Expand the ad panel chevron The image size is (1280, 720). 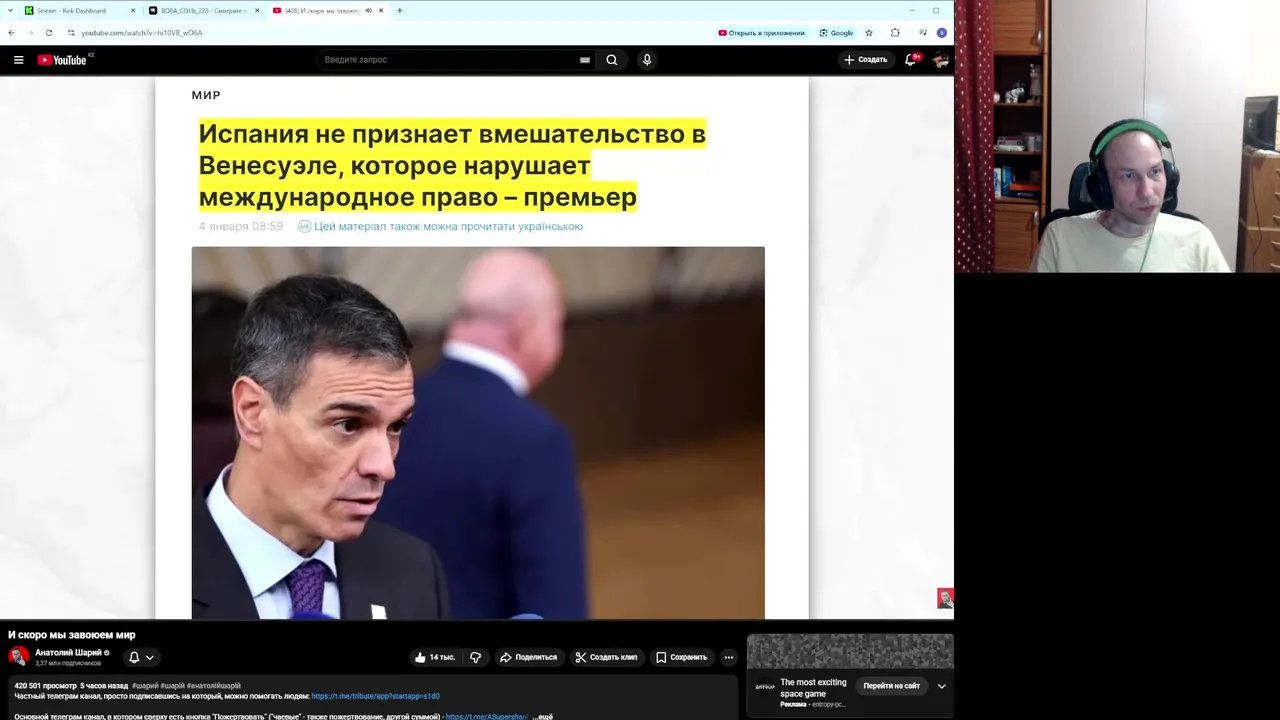tap(941, 686)
